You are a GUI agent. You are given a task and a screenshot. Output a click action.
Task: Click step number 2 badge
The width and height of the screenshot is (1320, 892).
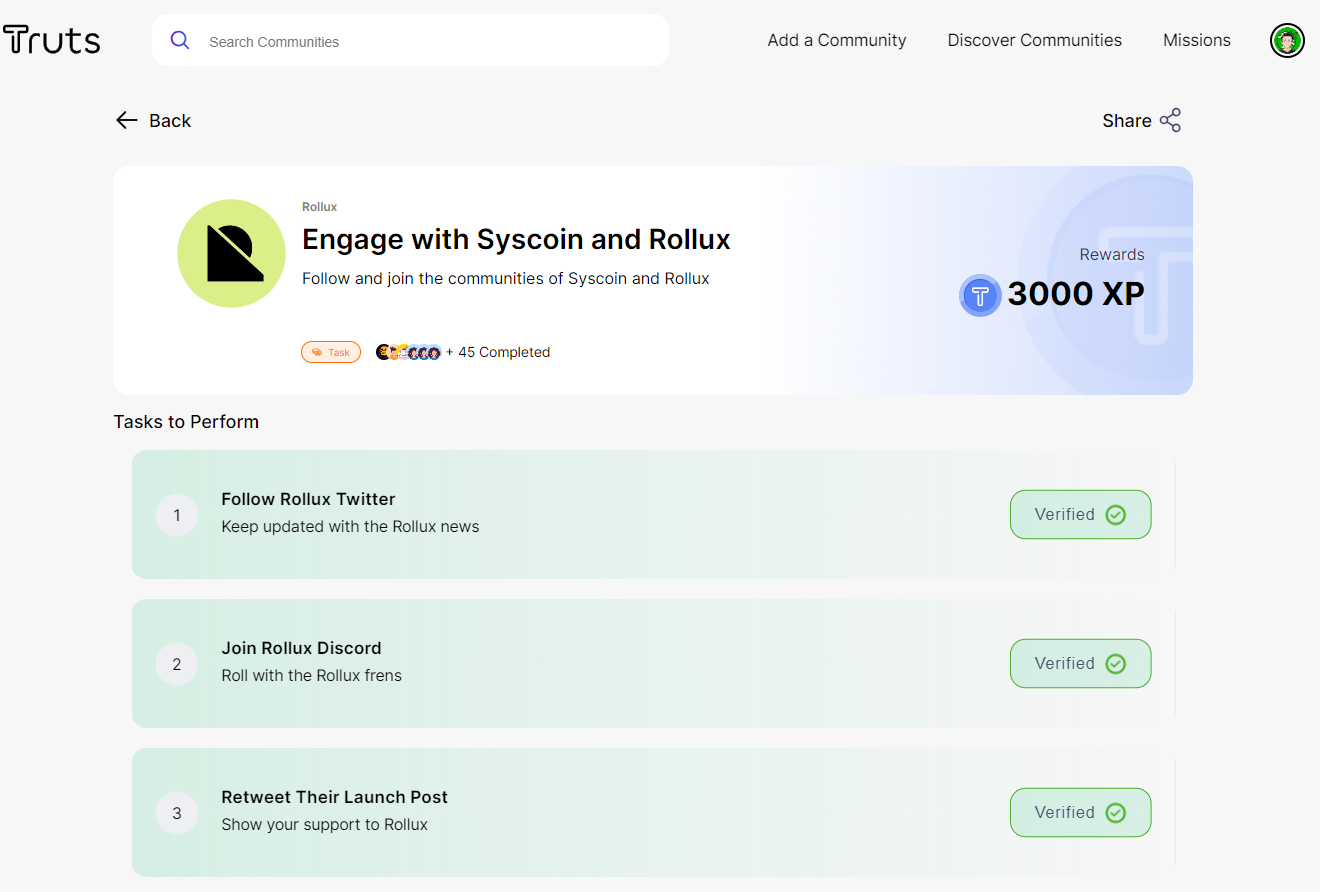[x=177, y=664]
